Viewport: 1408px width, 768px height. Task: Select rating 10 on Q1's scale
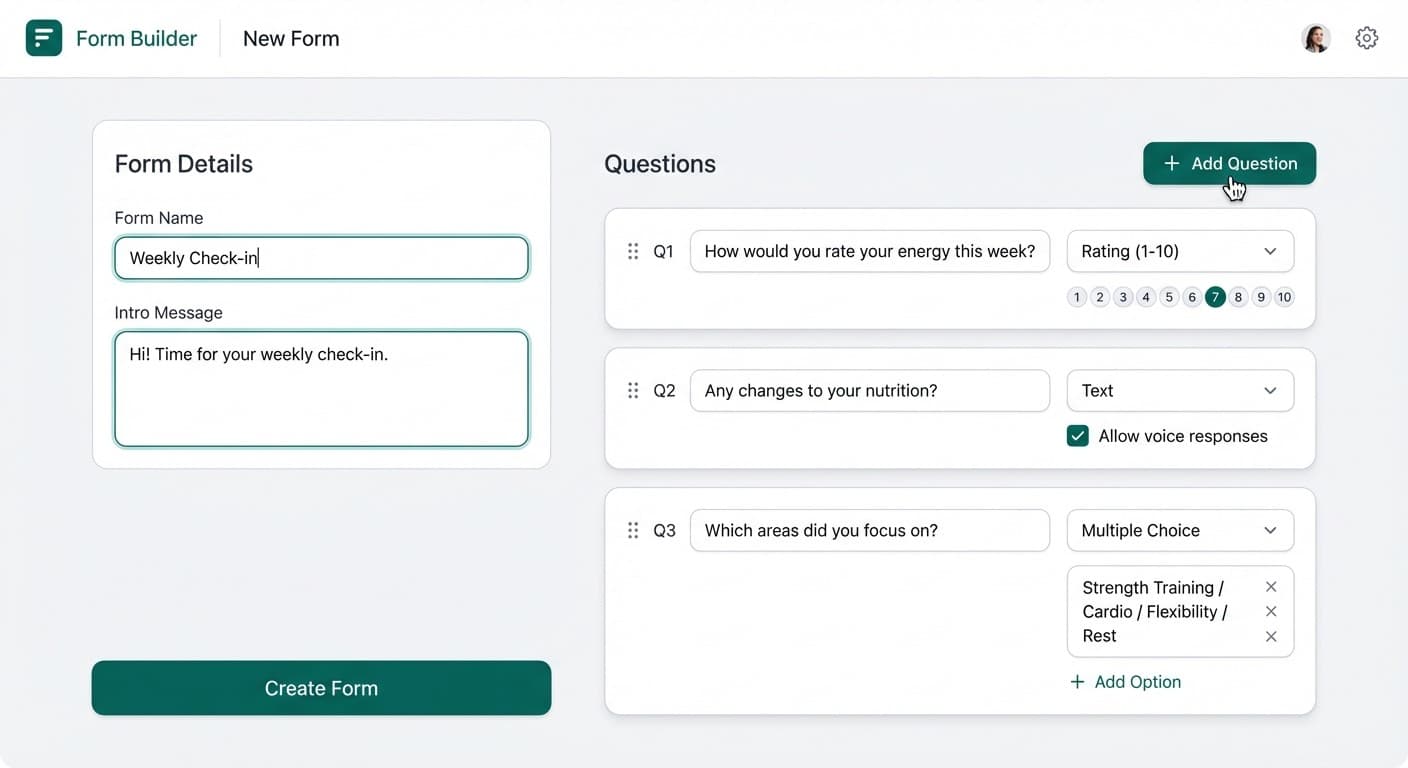pos(1284,297)
